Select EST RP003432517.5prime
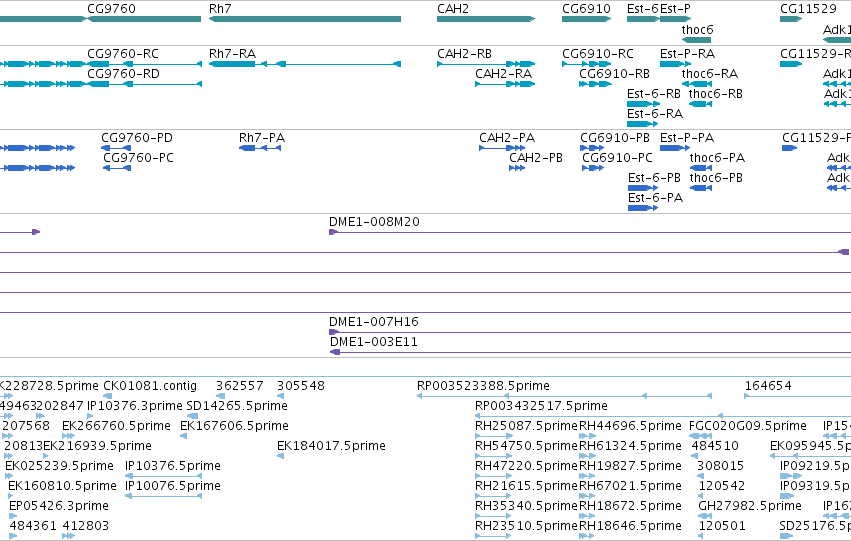Viewport: 851px width, 541px height. [x=541, y=406]
